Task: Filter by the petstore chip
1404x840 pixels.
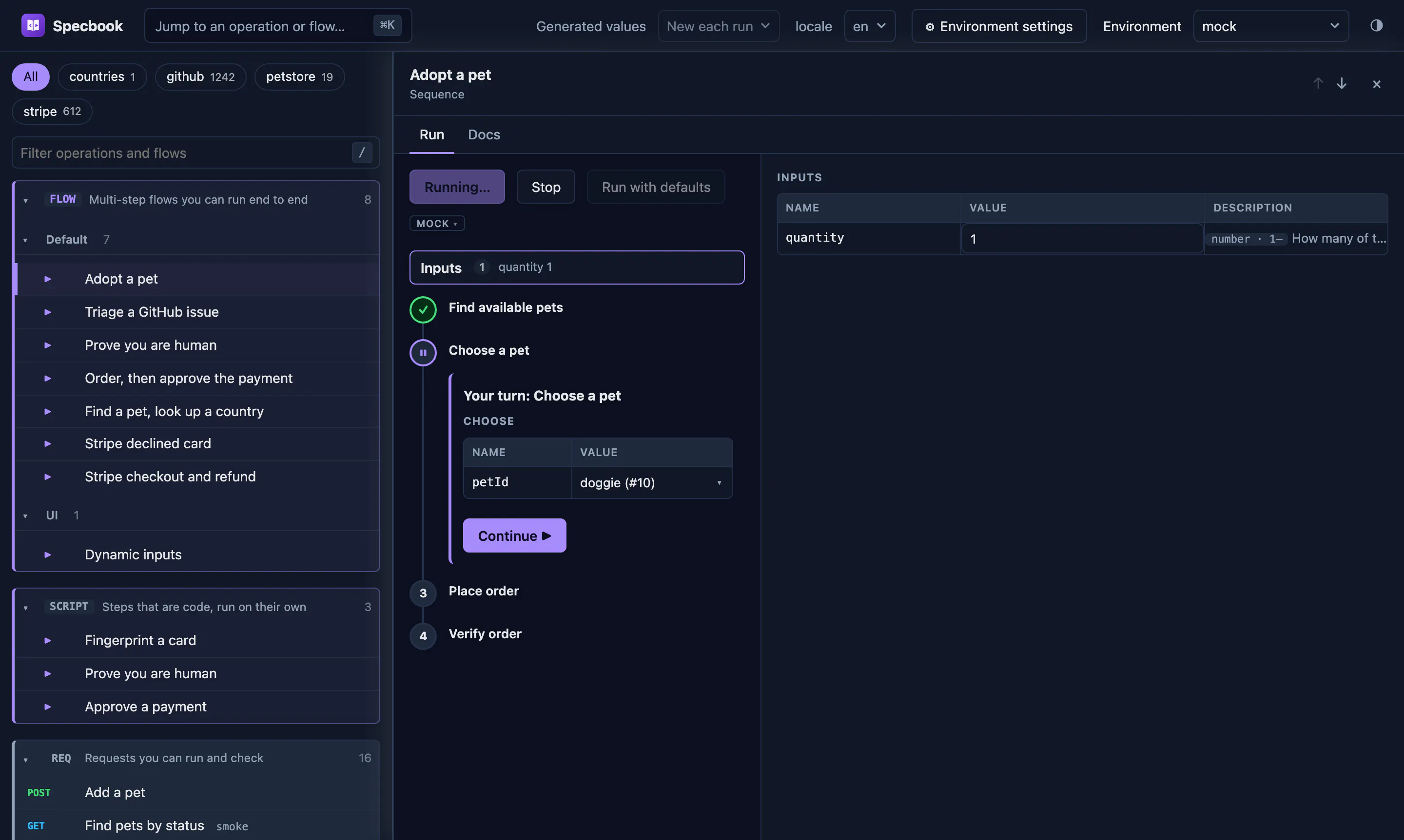Action: [300, 76]
